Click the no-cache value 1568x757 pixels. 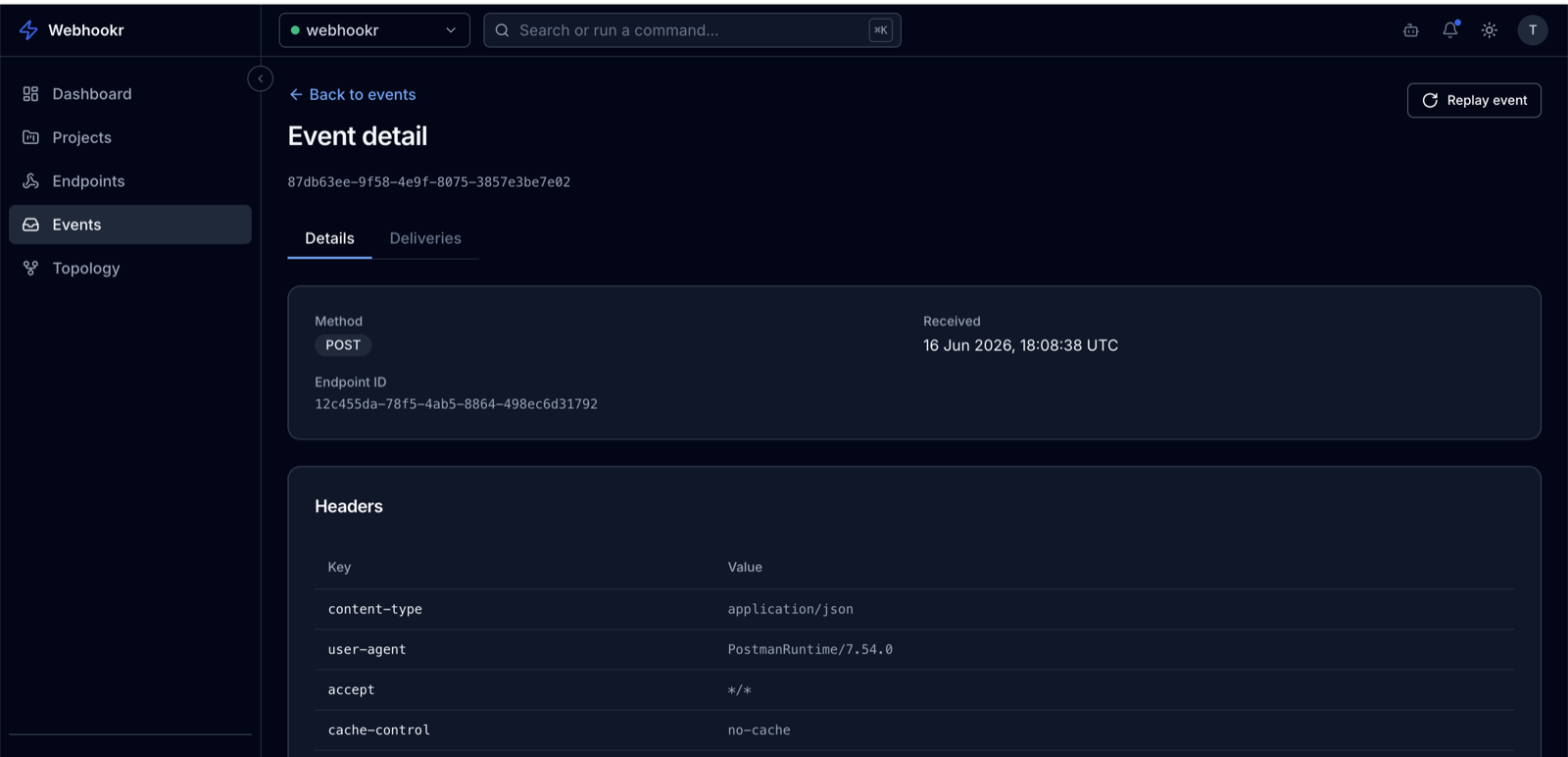pos(759,730)
